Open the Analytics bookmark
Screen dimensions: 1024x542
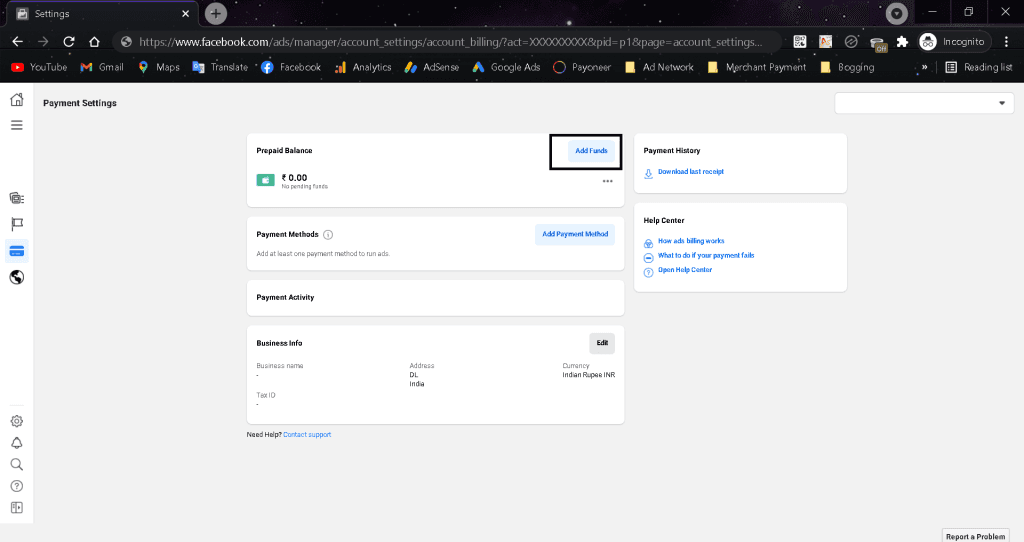(362, 67)
